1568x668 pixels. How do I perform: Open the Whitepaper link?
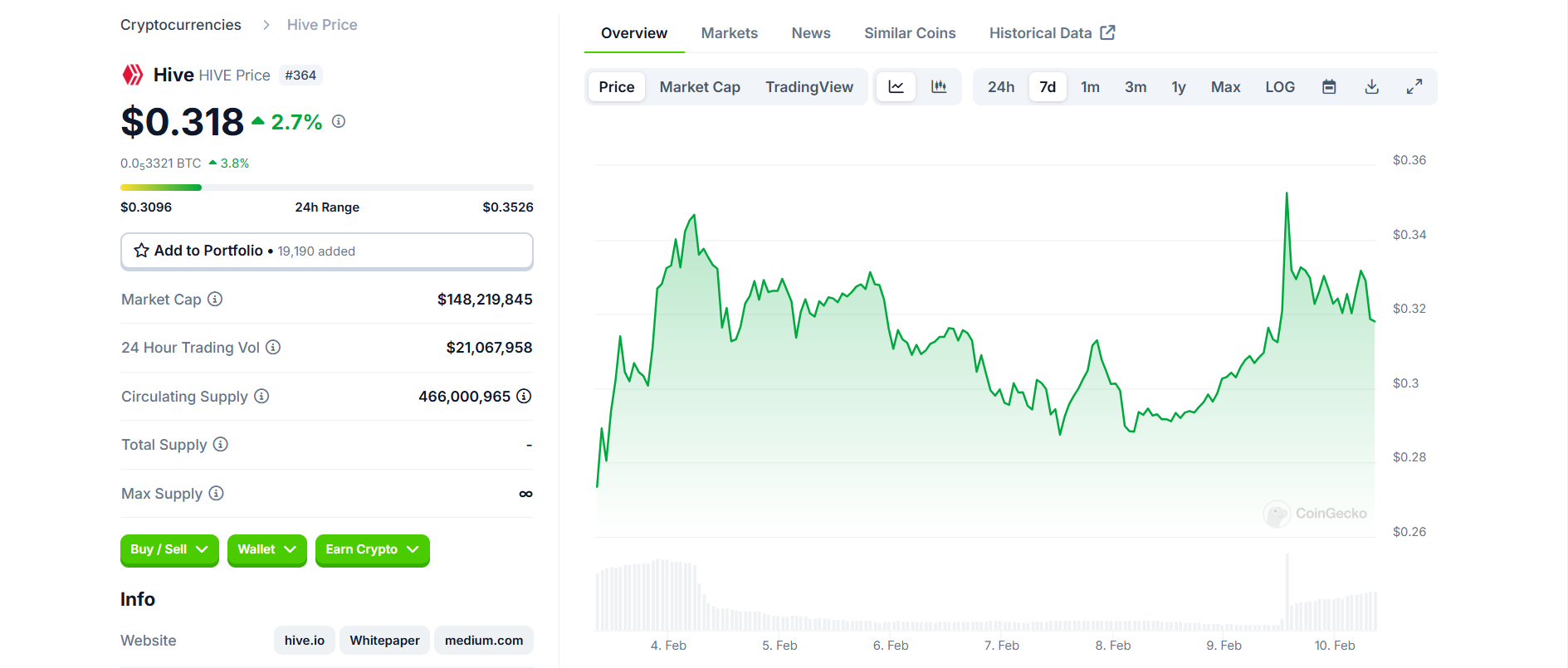point(384,641)
